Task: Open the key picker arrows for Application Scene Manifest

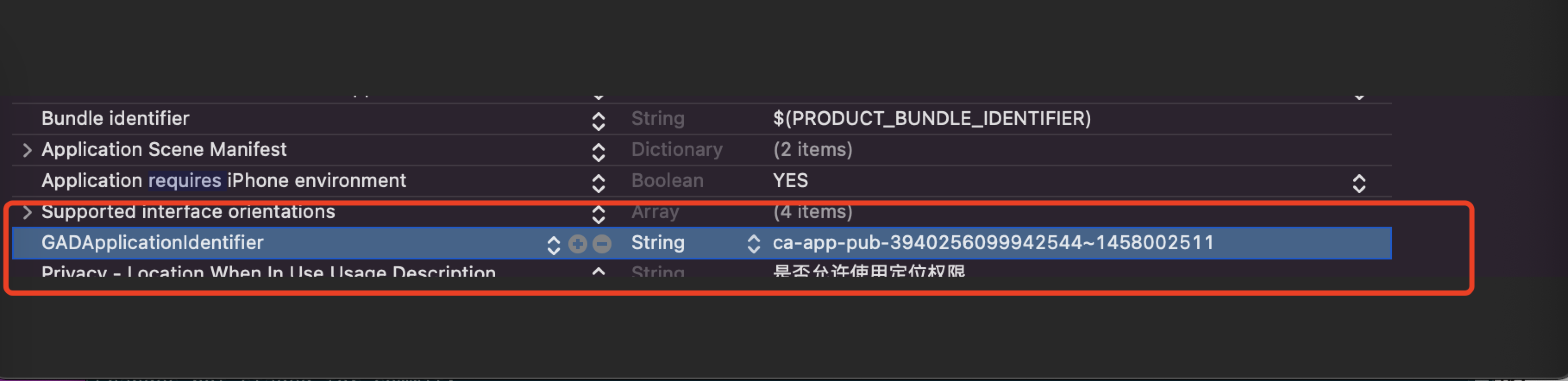Action: (x=598, y=152)
